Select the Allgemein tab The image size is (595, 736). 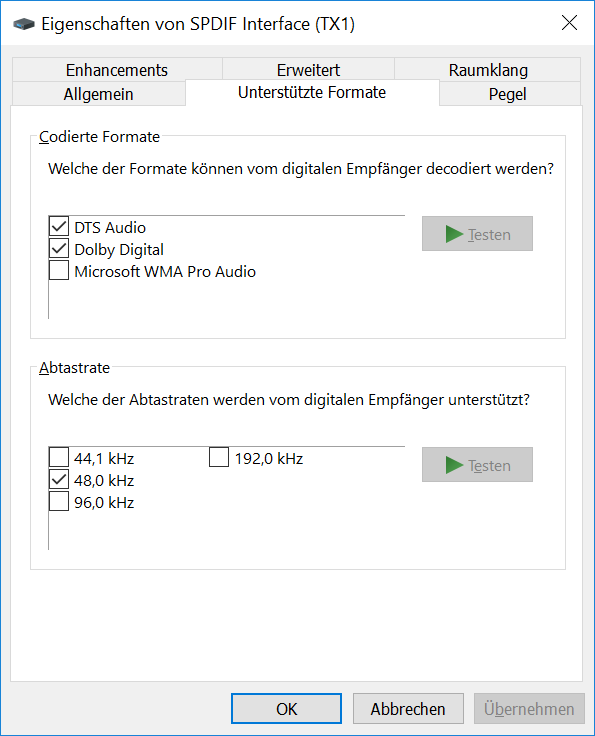(x=99, y=94)
